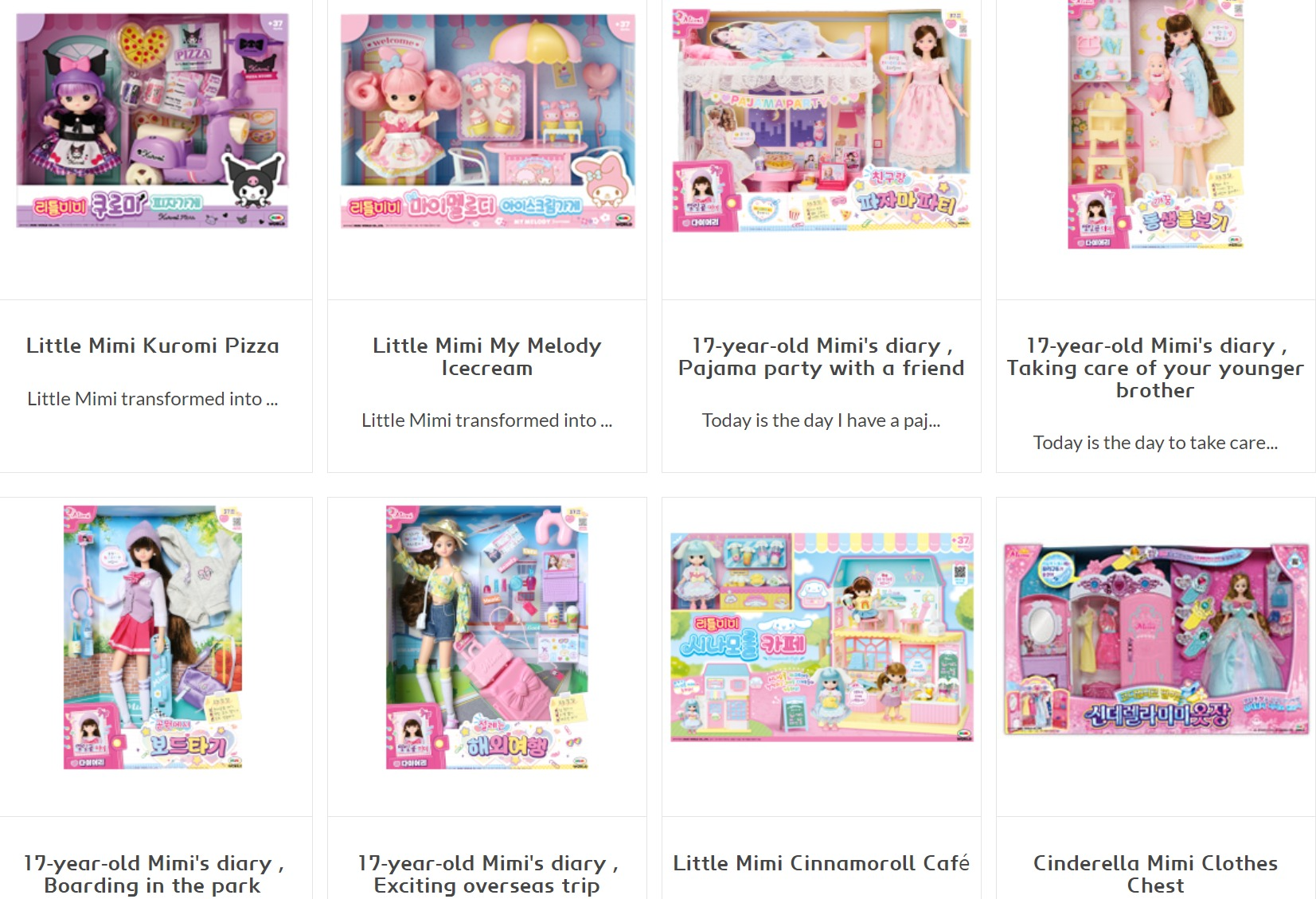This screenshot has width=1316, height=899.
Task: Click the description under Kuromi Pizza
Action: click(x=152, y=399)
